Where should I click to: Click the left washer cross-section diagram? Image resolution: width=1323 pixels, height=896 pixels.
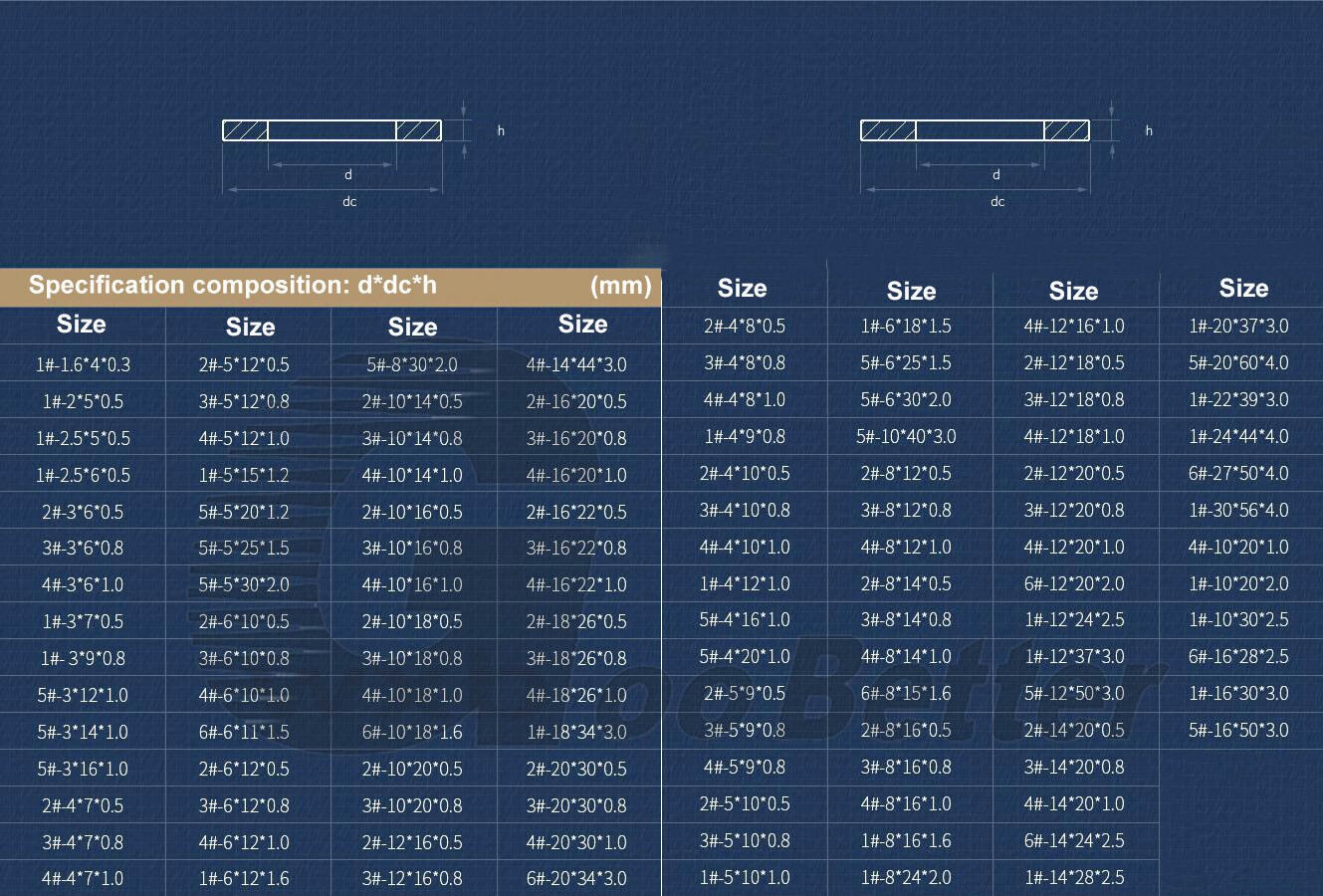(363, 154)
